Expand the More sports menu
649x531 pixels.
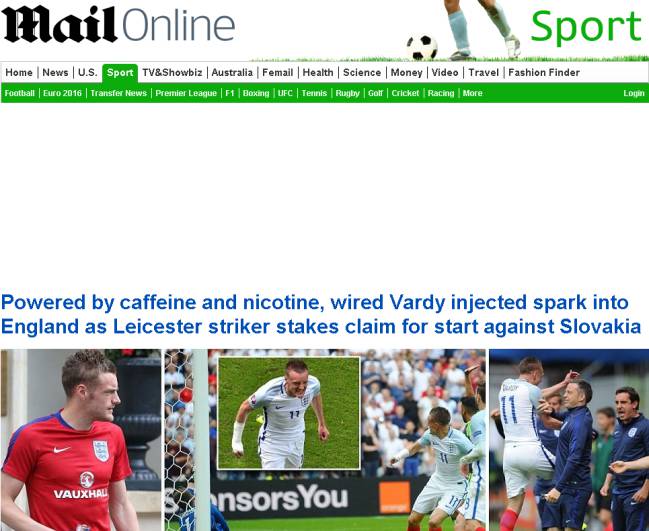[472, 93]
